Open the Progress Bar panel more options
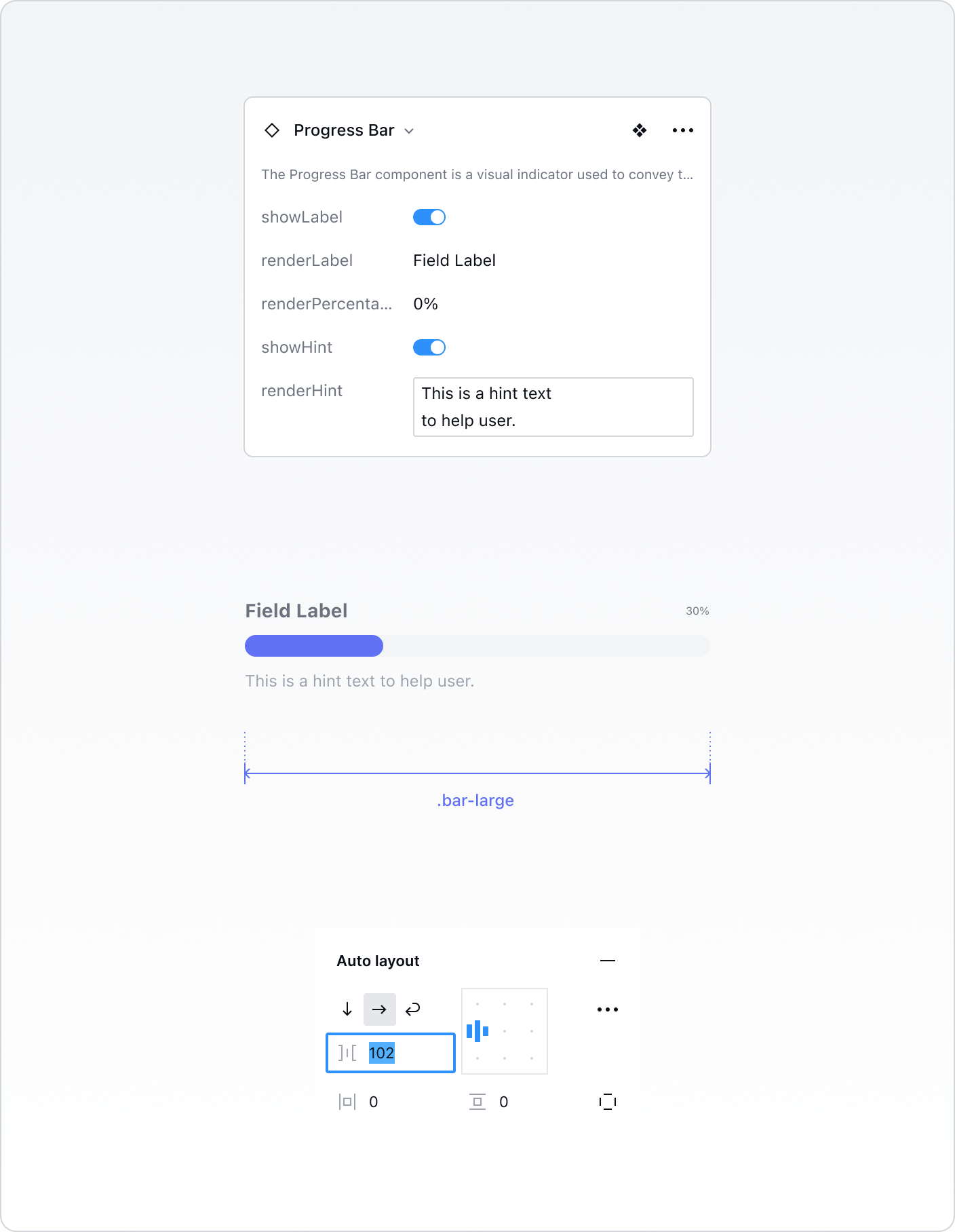This screenshot has width=955, height=1232. coord(682,130)
